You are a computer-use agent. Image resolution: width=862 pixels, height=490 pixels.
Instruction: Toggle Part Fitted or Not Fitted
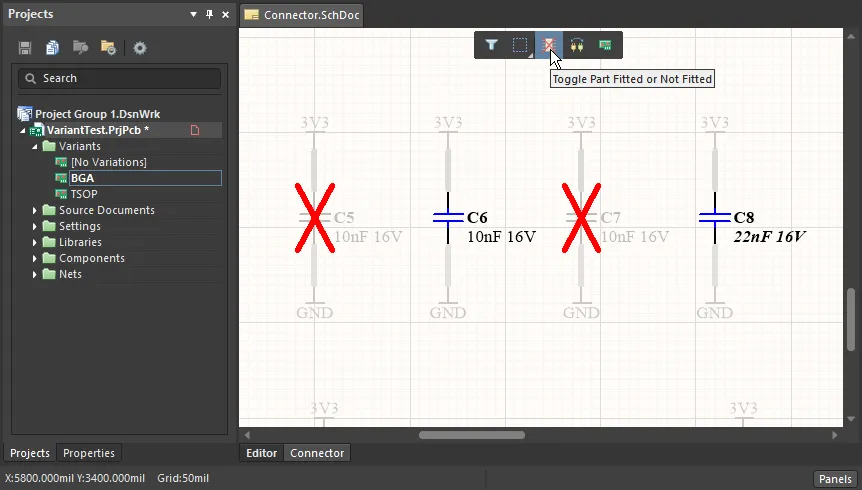549,45
